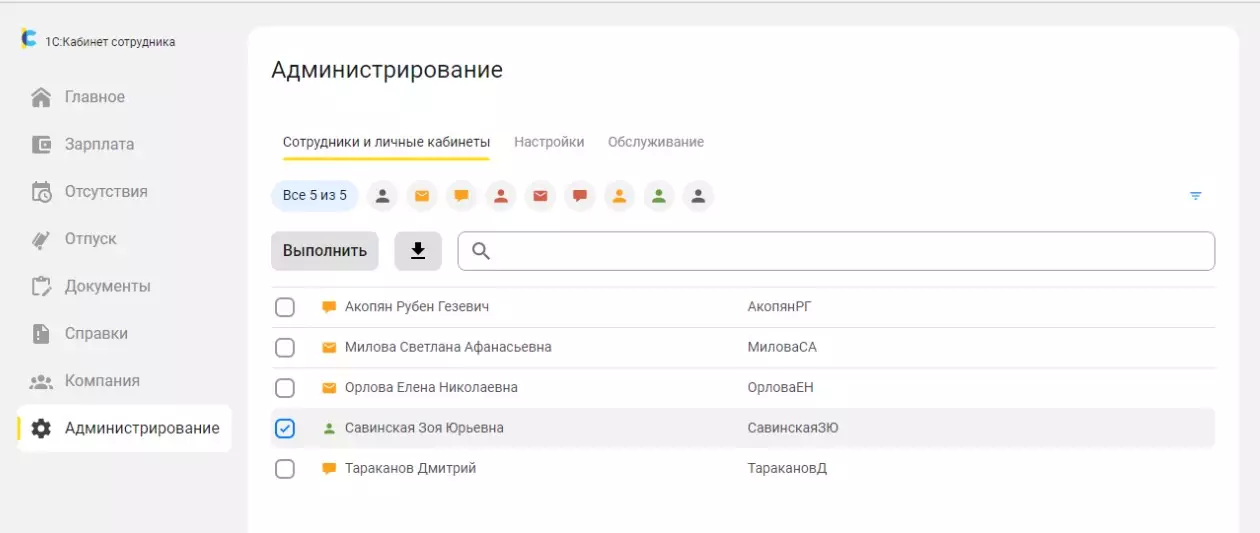This screenshot has height=533, width=1260.
Task: Click the 1С:Кабинет сотрудника logo
Action: (x=29, y=39)
